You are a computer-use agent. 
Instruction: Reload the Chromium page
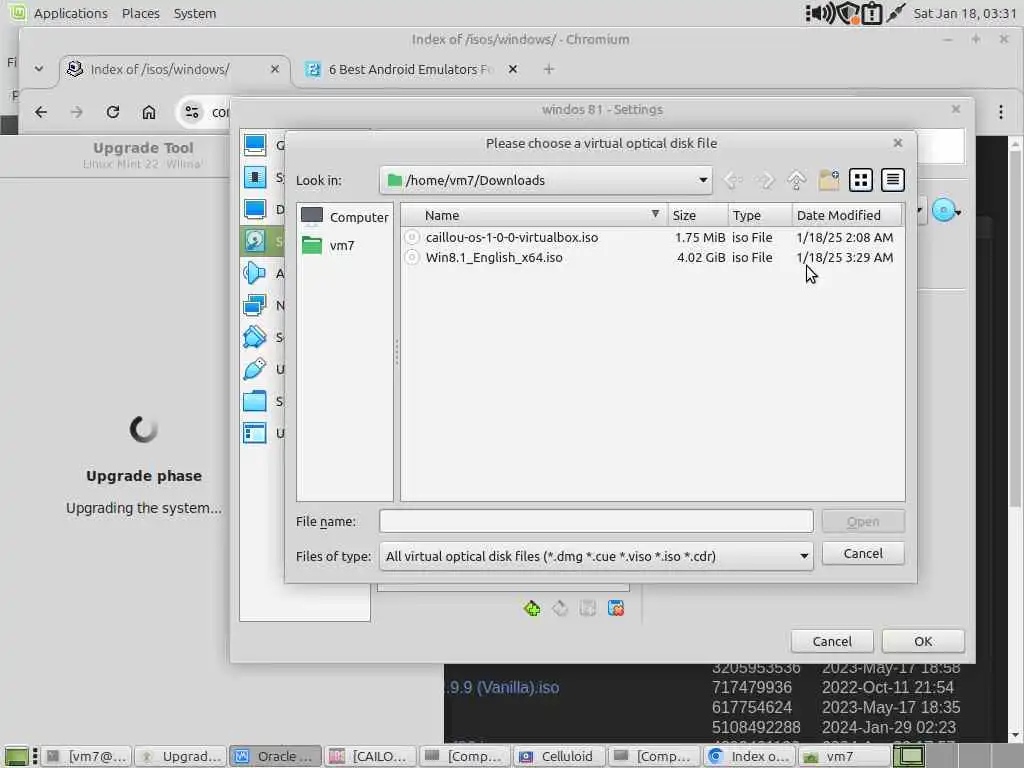(113, 112)
